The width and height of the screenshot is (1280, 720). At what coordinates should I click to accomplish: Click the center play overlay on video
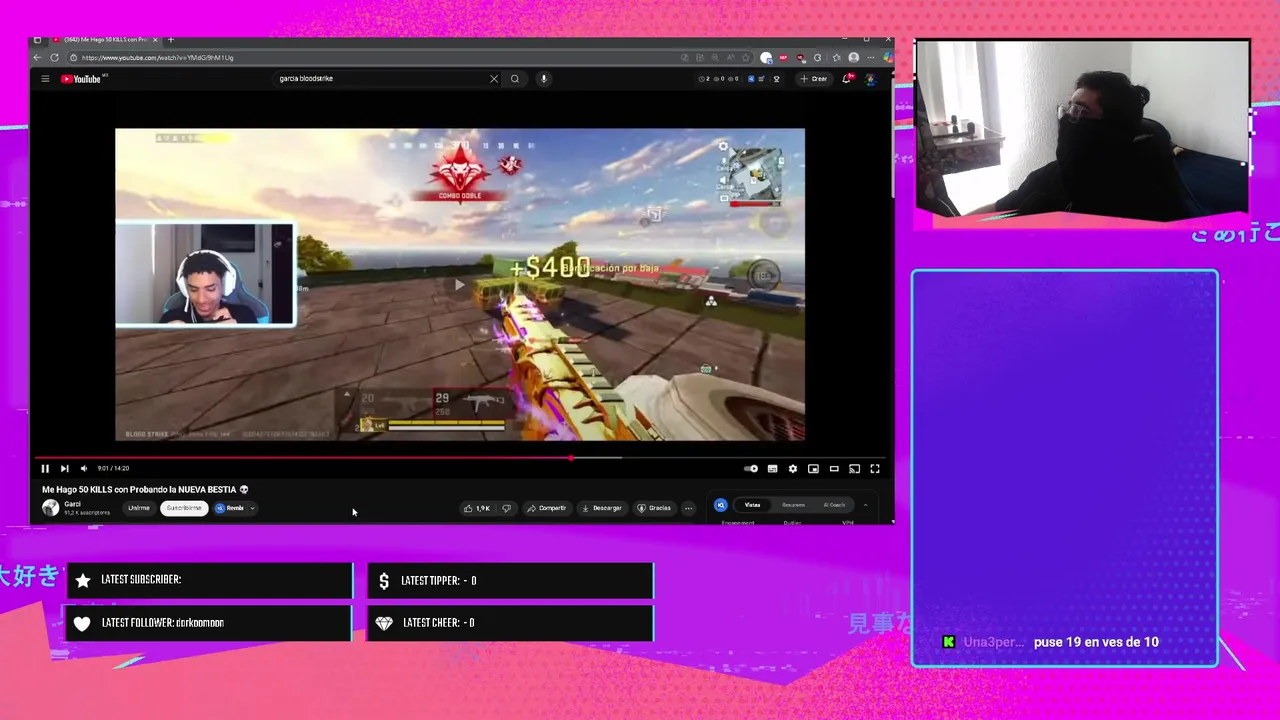(459, 285)
